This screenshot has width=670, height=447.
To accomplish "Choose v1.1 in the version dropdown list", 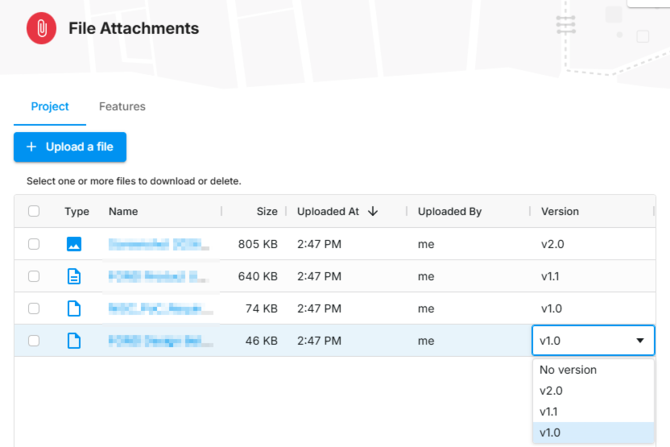I will (x=593, y=412).
